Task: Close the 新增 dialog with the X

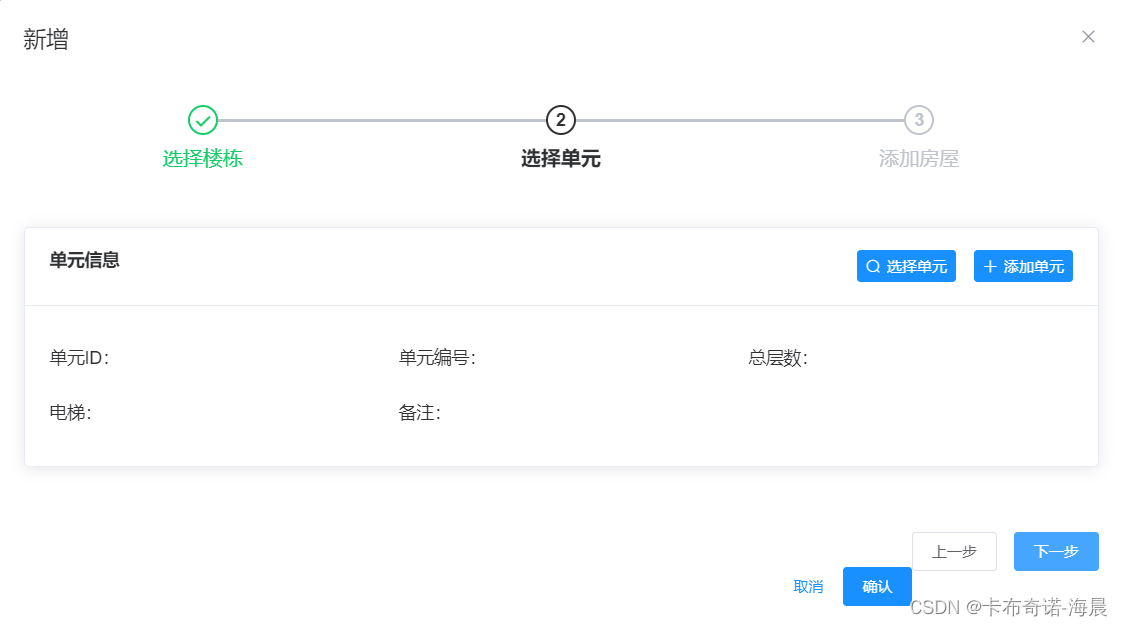Action: point(1088,37)
